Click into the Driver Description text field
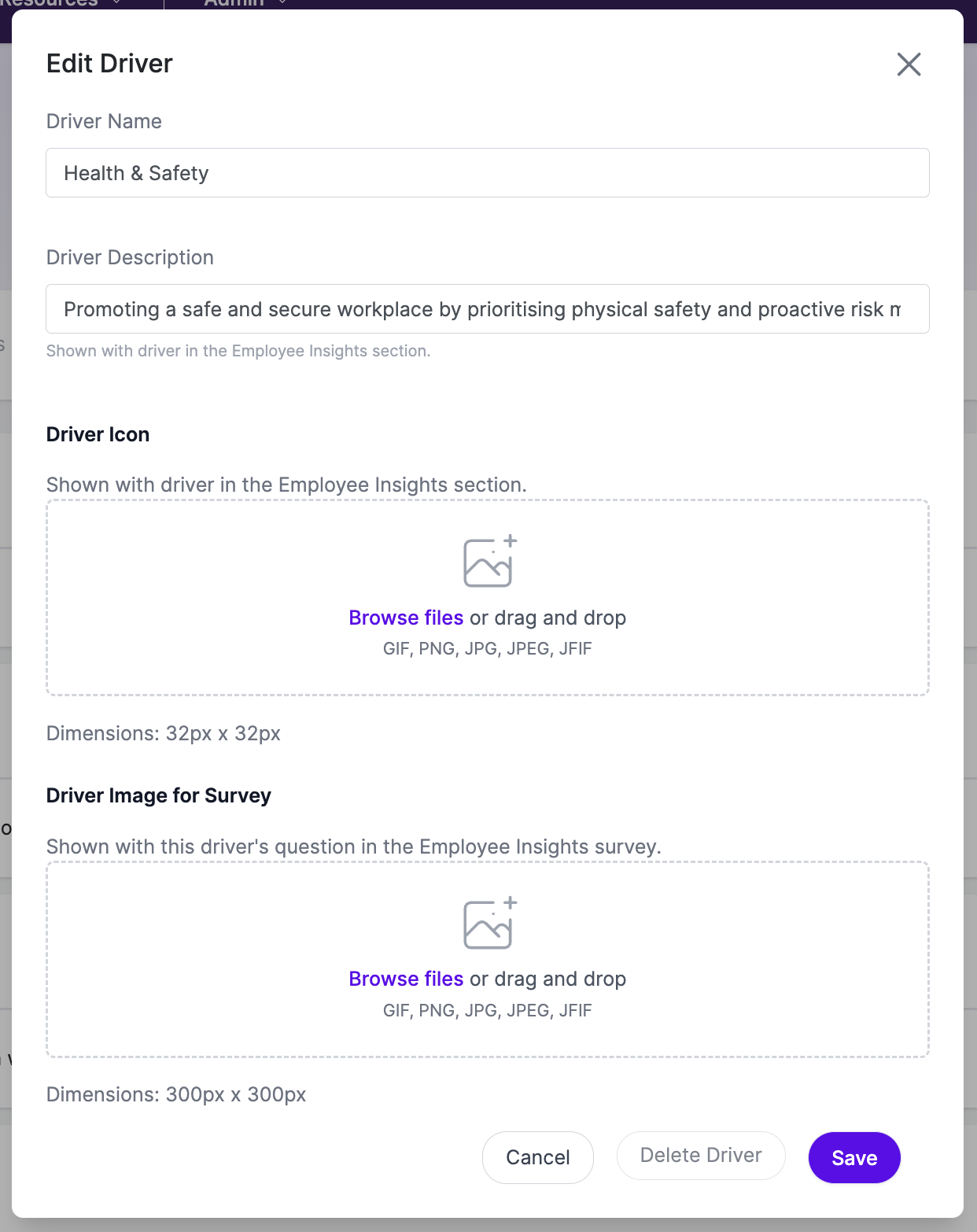The width and height of the screenshot is (977, 1232). pyautogui.click(x=488, y=309)
